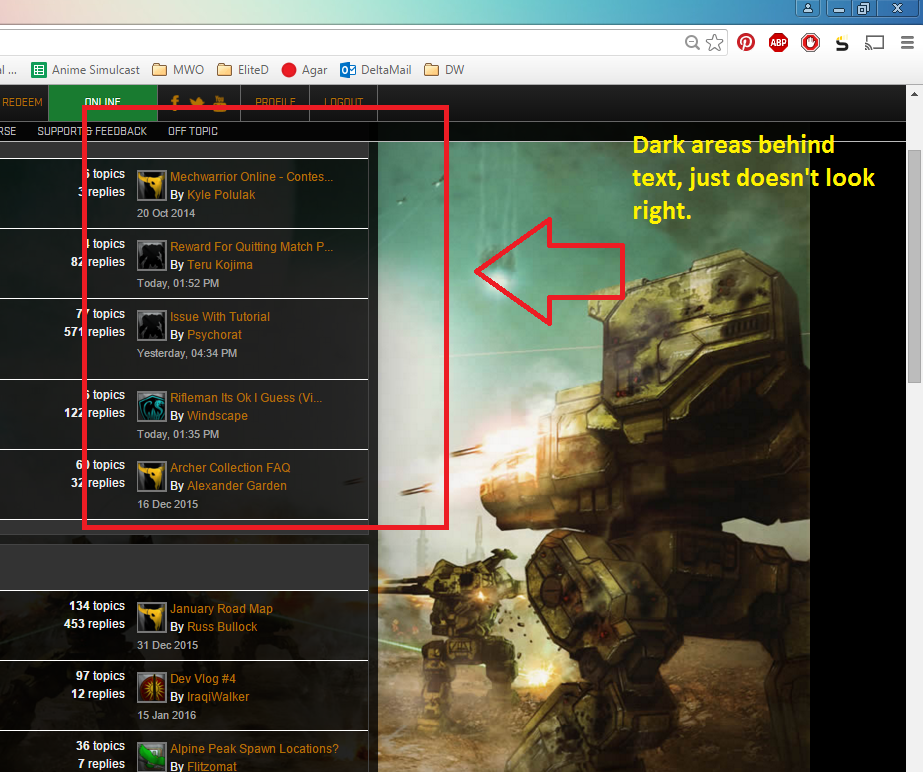Viewport: 923px width, 772px height.
Task: Click Teru Kojima's avatar thumbnail
Action: (x=151, y=256)
